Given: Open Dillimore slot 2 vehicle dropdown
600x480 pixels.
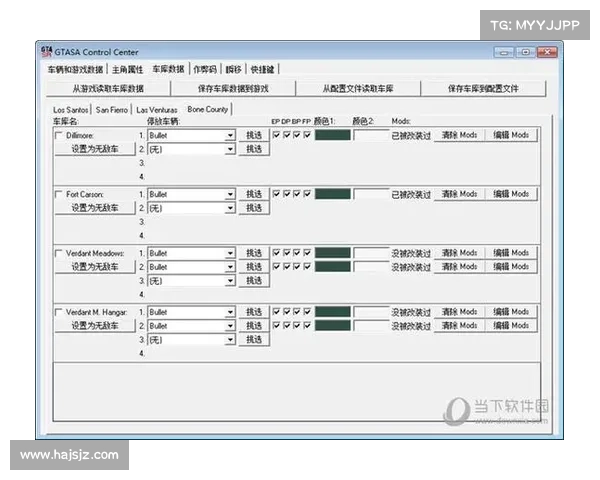Looking at the screenshot, I should 230,149.
